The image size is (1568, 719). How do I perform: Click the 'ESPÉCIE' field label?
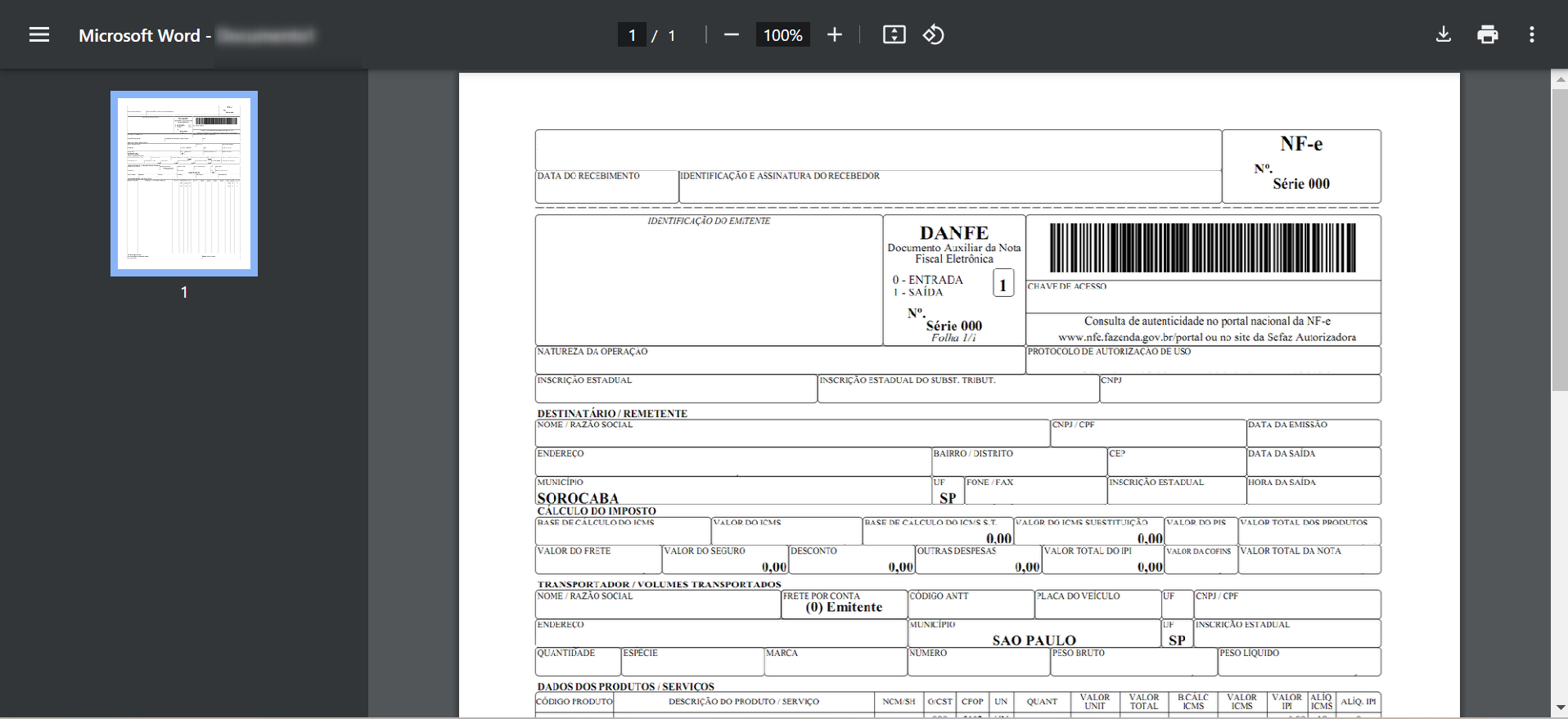coord(641,653)
